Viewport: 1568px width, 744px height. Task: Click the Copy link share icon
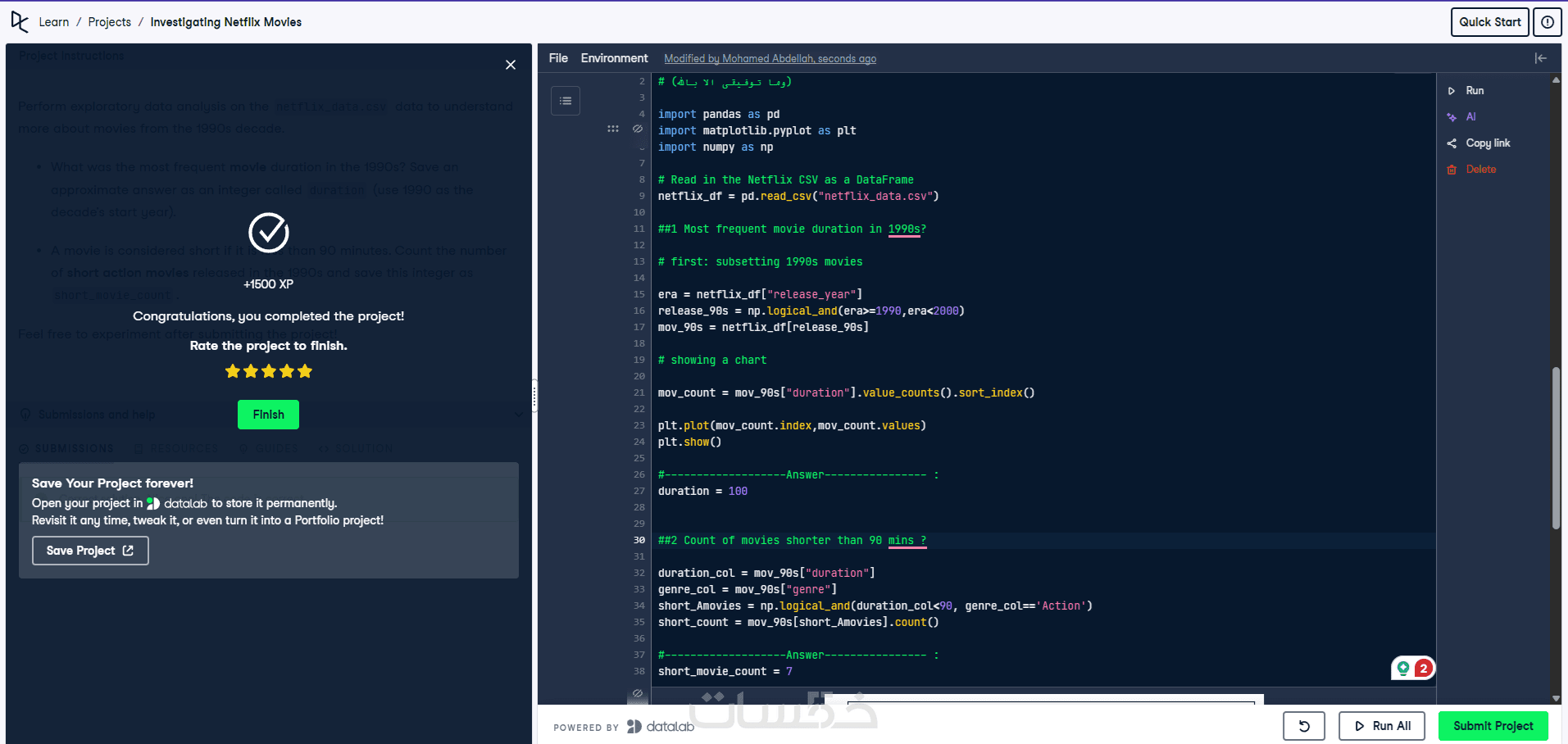(1452, 143)
